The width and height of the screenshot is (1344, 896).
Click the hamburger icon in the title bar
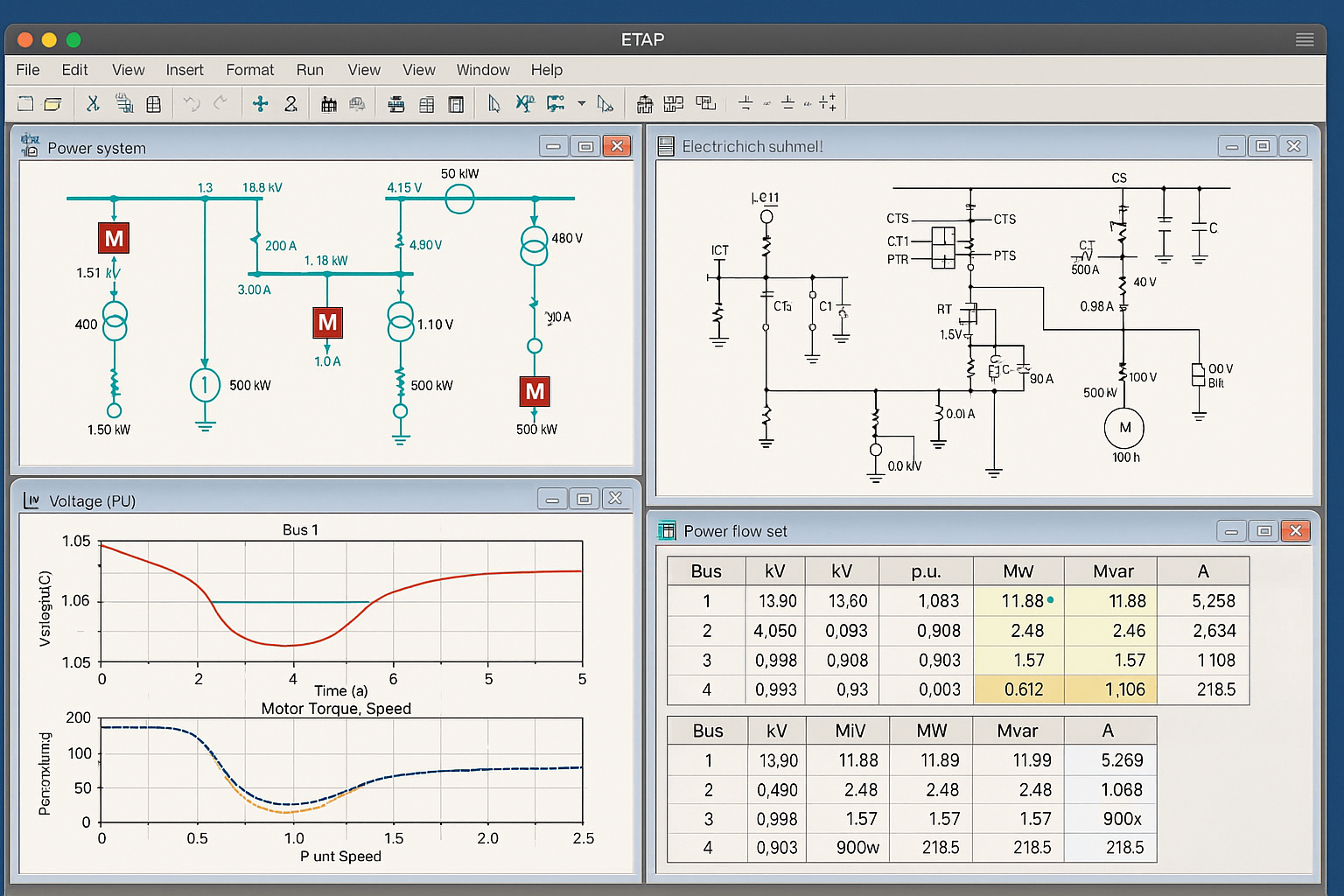[x=1305, y=39]
